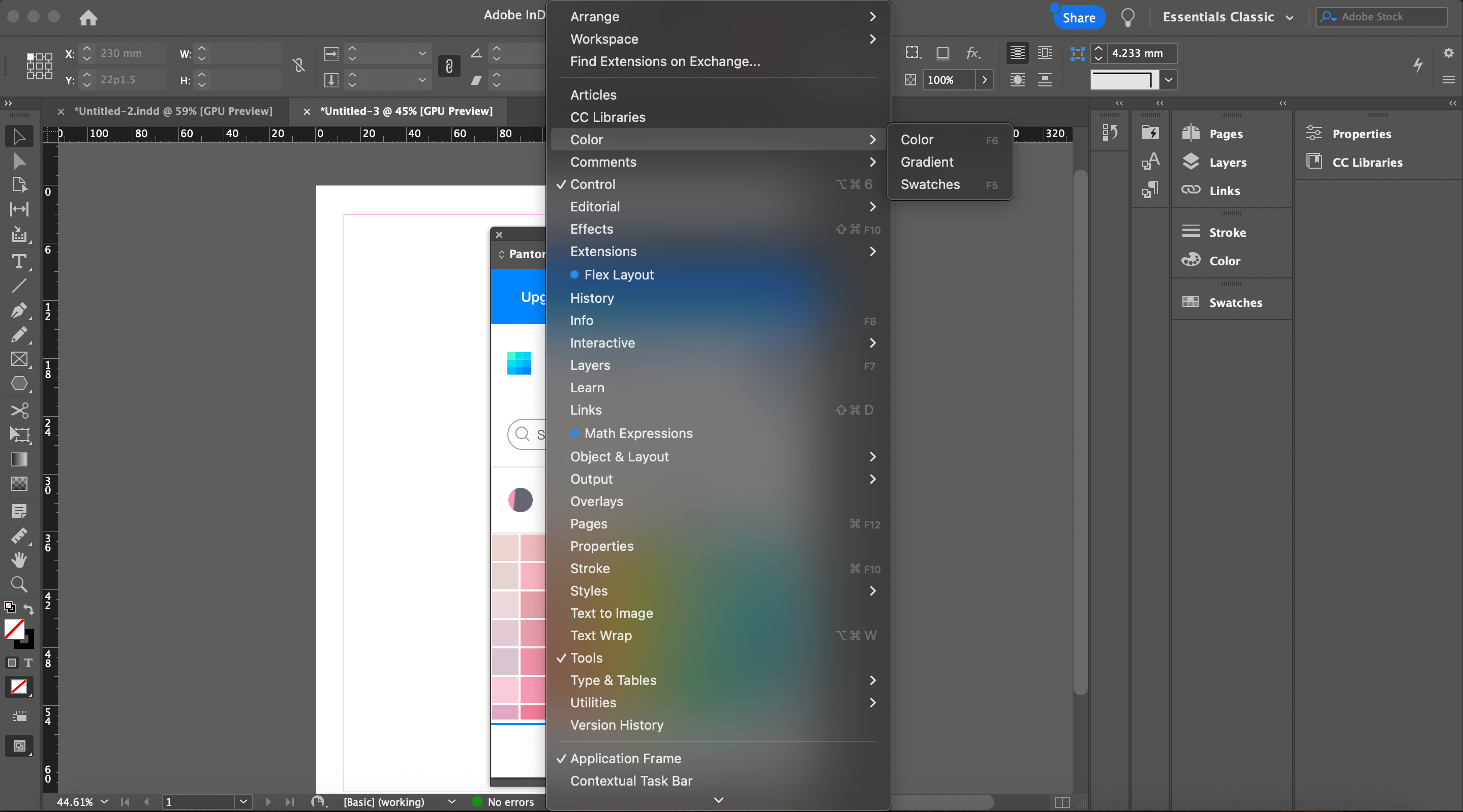The height and width of the screenshot is (812, 1463).
Task: Uncheck the Tools menu item
Action: [586, 658]
